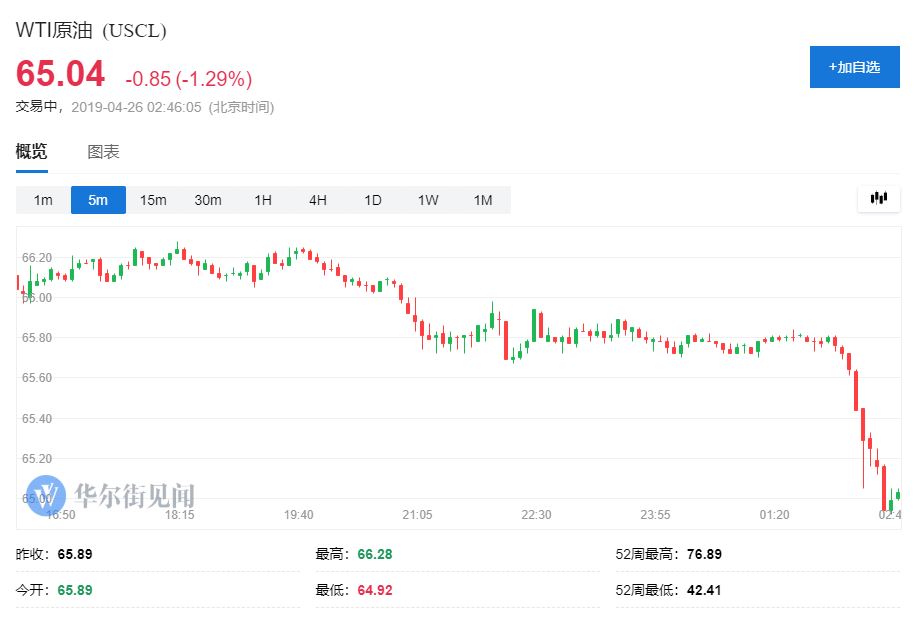Set chart to 1D daily interval
This screenshot has height=628, width=920.
(373, 200)
